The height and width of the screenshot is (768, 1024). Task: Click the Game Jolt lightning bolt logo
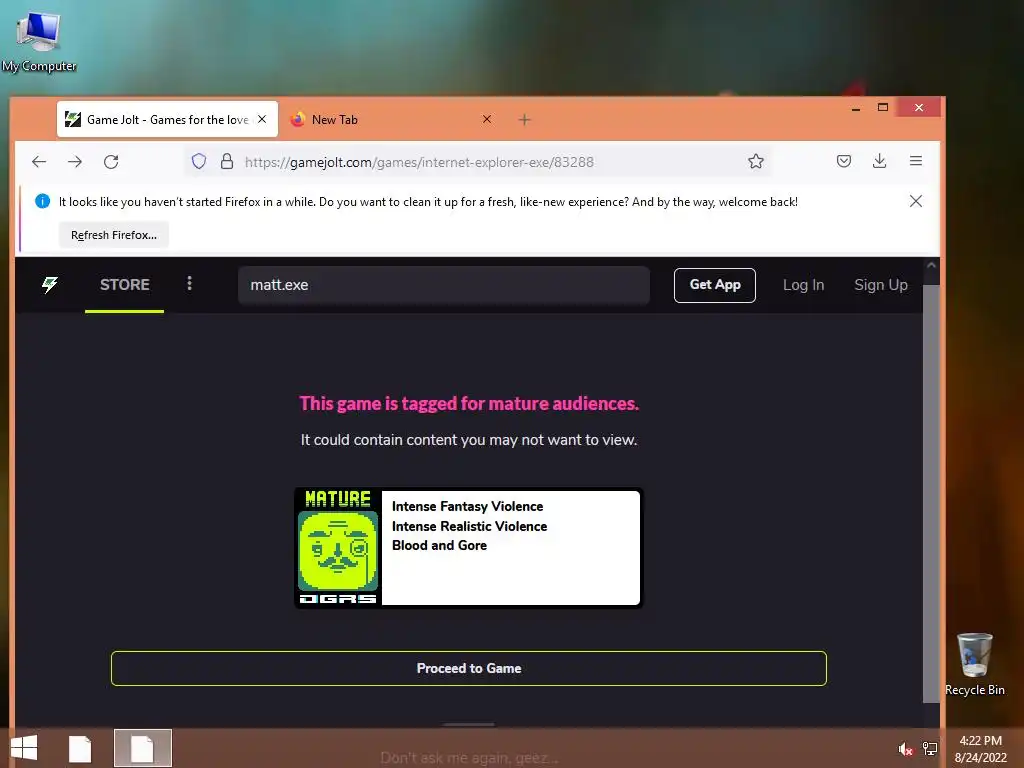(50, 285)
